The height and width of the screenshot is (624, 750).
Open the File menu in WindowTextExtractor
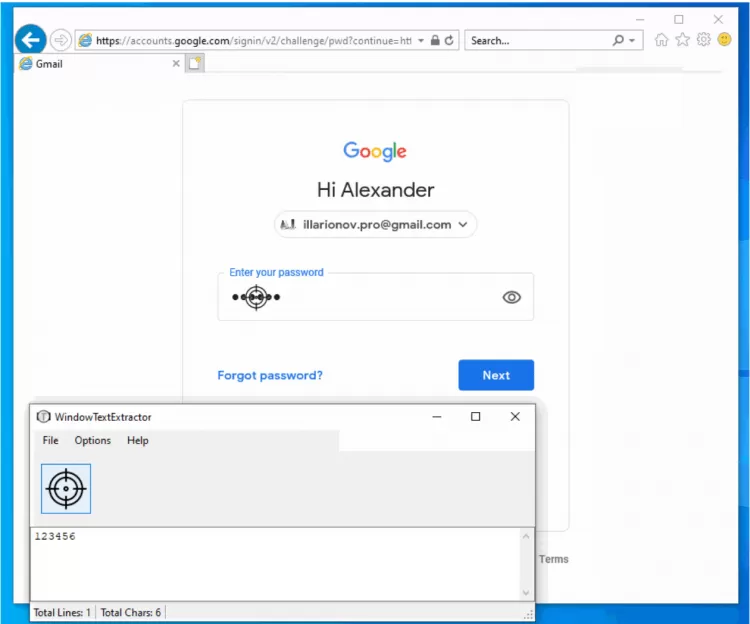click(x=50, y=440)
